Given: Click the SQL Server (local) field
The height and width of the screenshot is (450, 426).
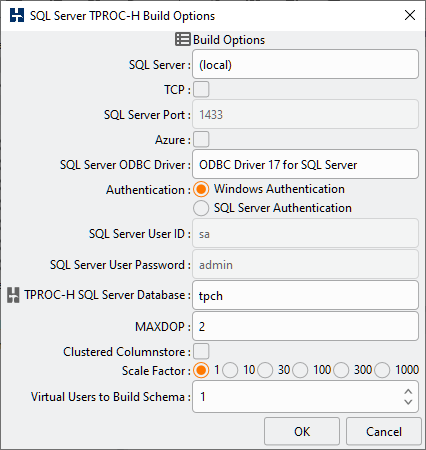Looking at the screenshot, I should coord(305,64).
